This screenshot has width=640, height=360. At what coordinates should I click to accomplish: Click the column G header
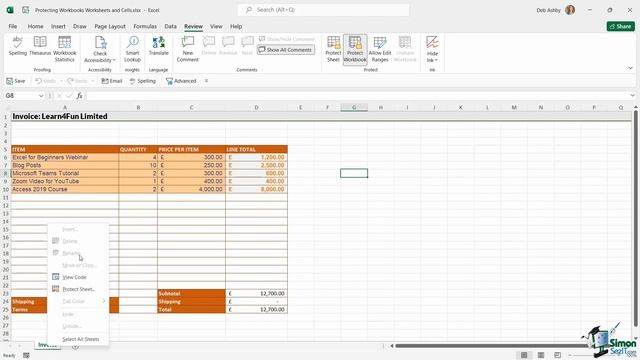(354, 107)
